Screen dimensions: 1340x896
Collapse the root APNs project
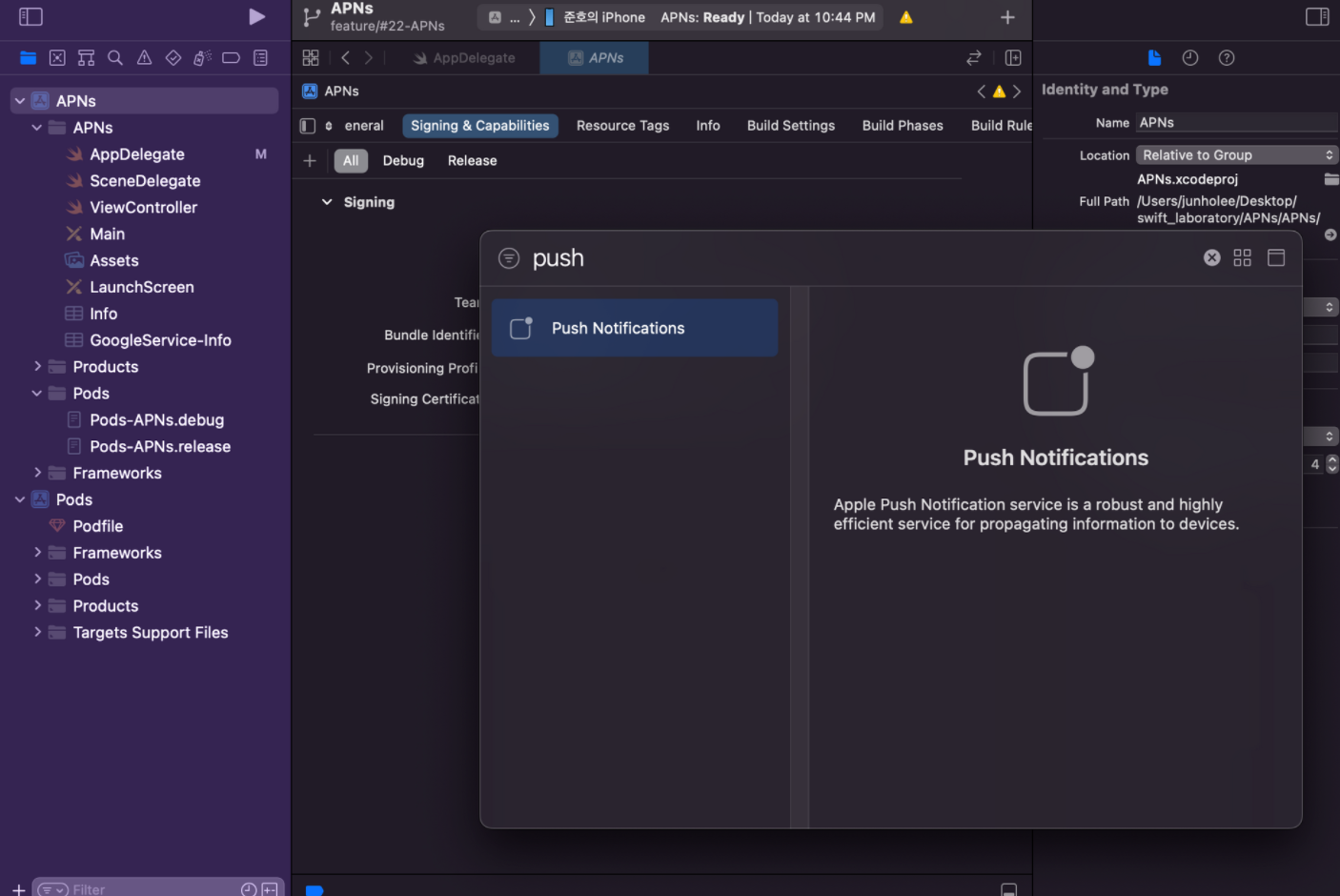coord(19,101)
